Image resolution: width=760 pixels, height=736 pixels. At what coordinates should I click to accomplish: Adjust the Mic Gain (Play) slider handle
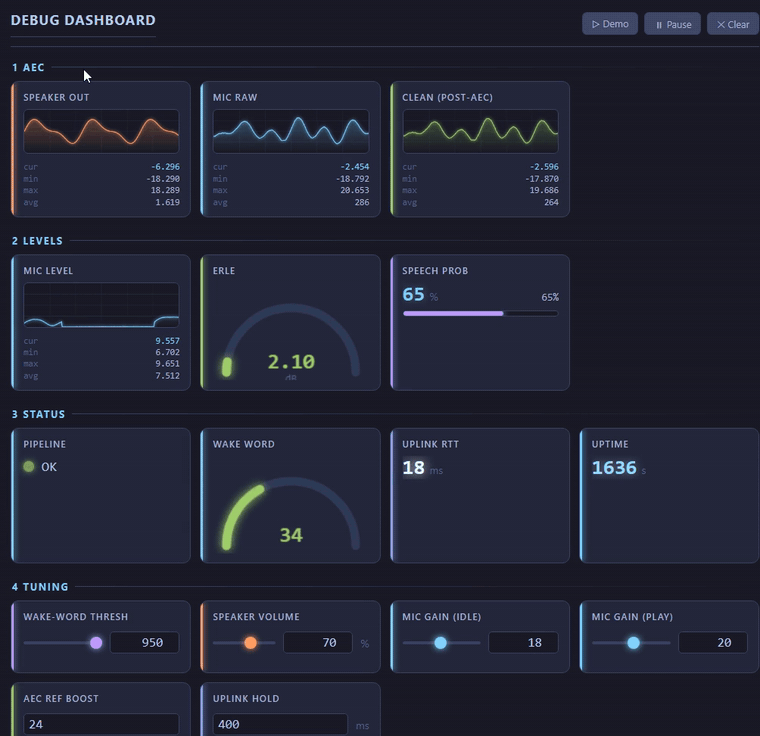(633, 643)
